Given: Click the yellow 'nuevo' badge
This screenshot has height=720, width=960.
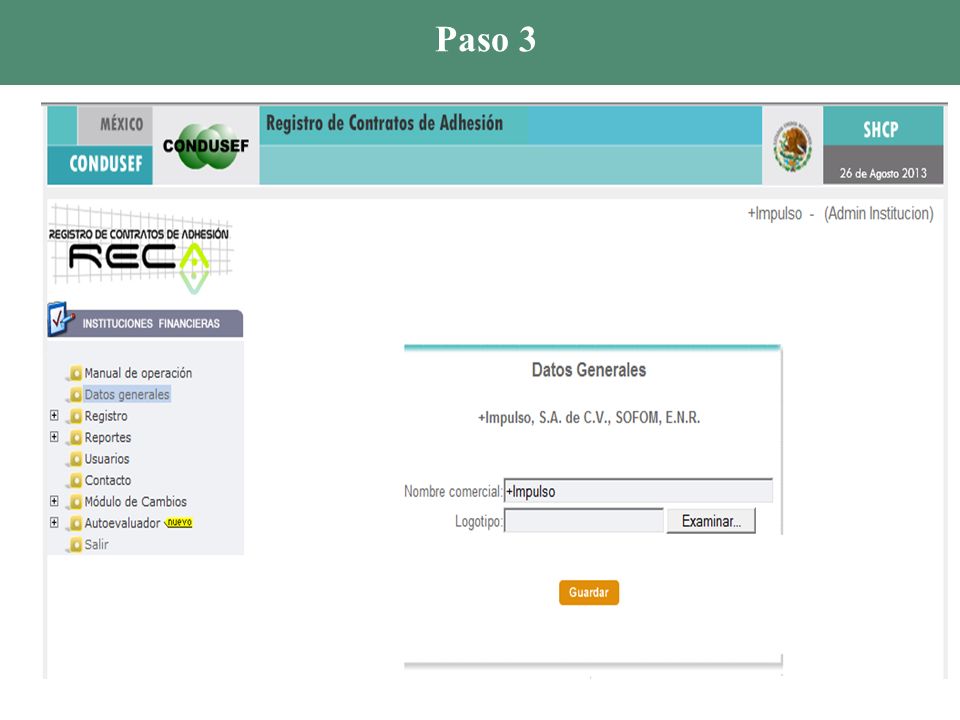Looking at the screenshot, I should click(179, 522).
